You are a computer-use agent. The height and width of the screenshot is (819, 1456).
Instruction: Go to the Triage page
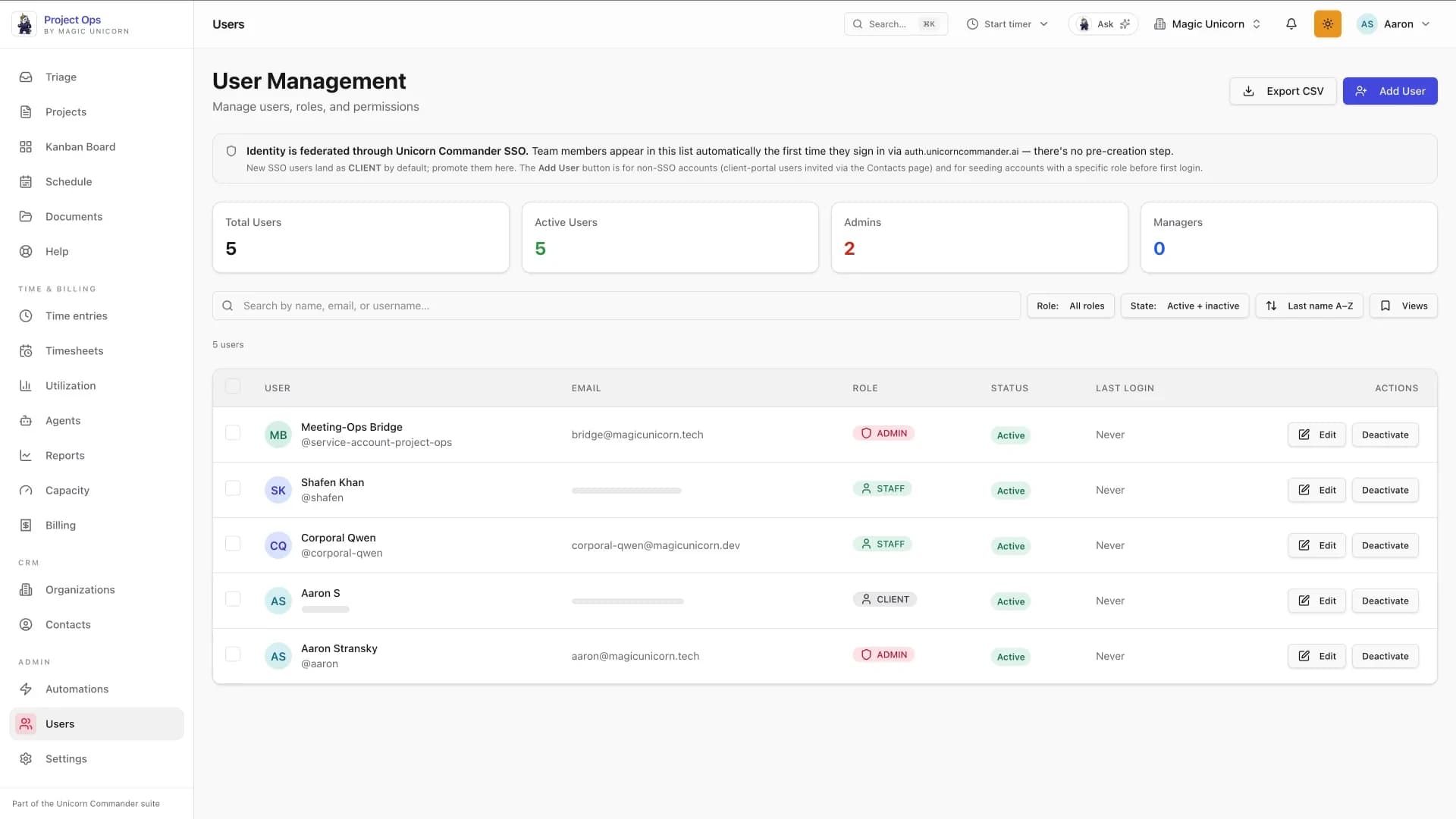(x=96, y=77)
